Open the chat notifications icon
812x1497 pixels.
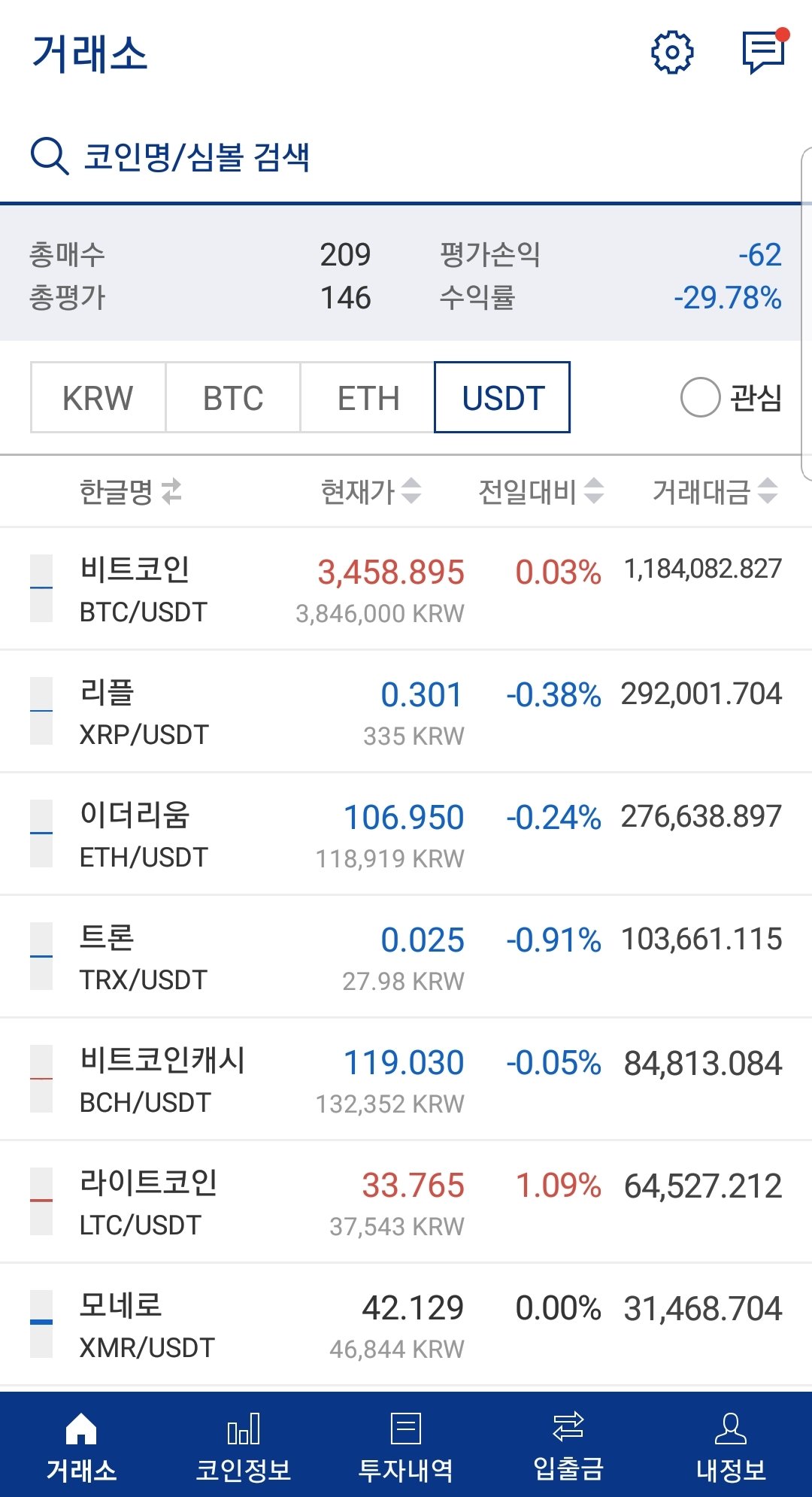click(x=763, y=53)
